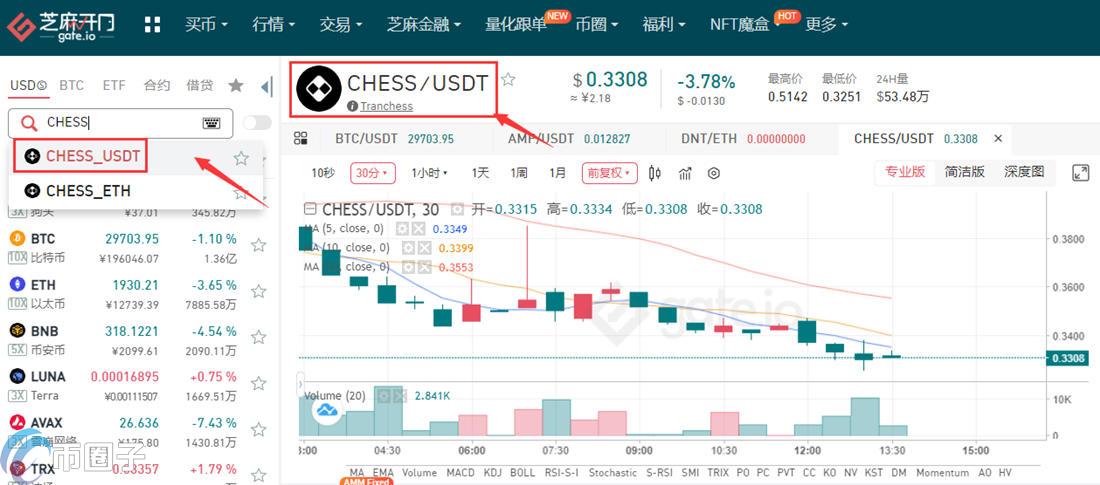Open settings gear for Volume indicator
The image size is (1100, 485).
384,396
